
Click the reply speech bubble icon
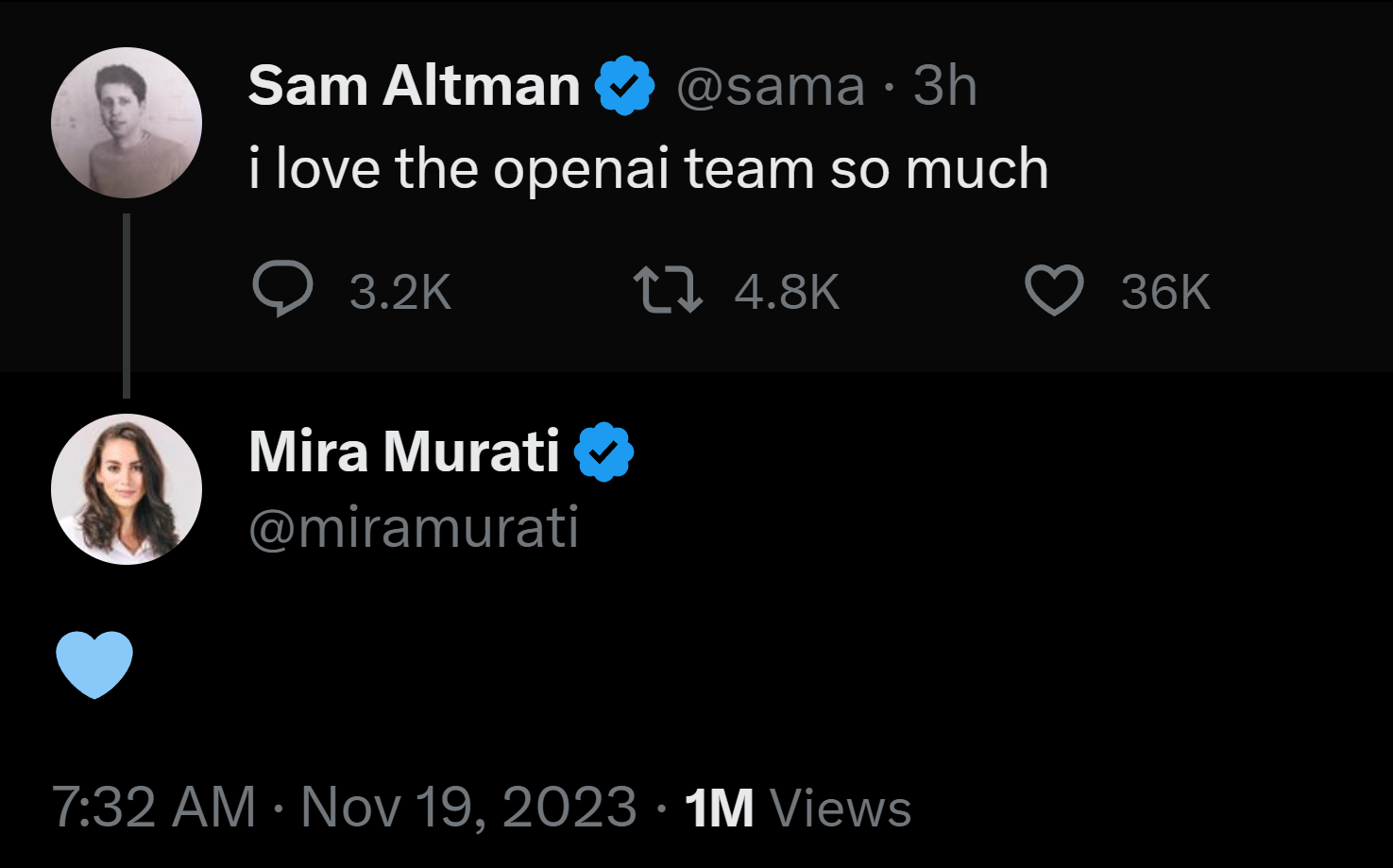(x=282, y=288)
